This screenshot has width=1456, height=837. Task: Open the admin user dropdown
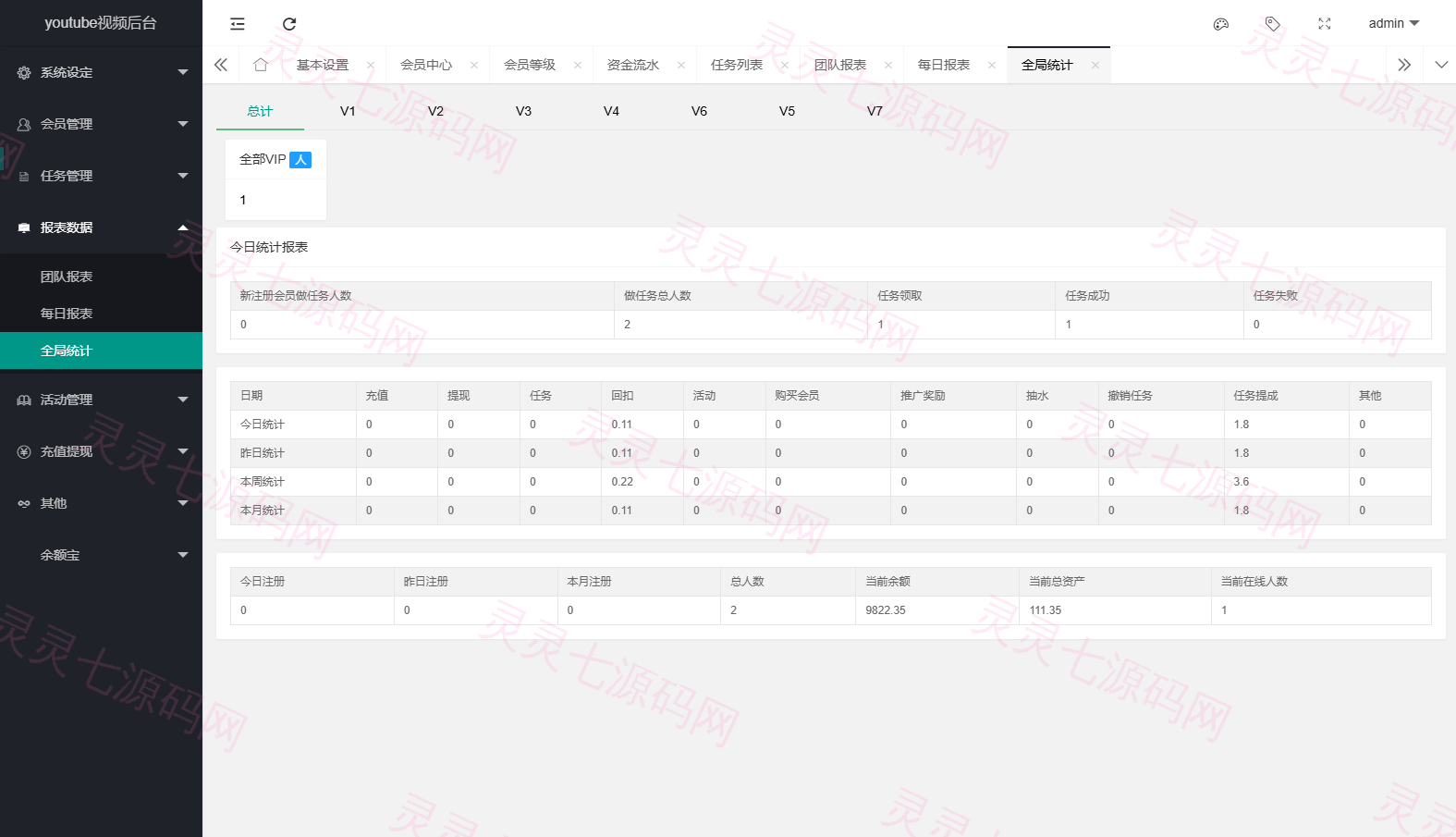(x=1393, y=24)
